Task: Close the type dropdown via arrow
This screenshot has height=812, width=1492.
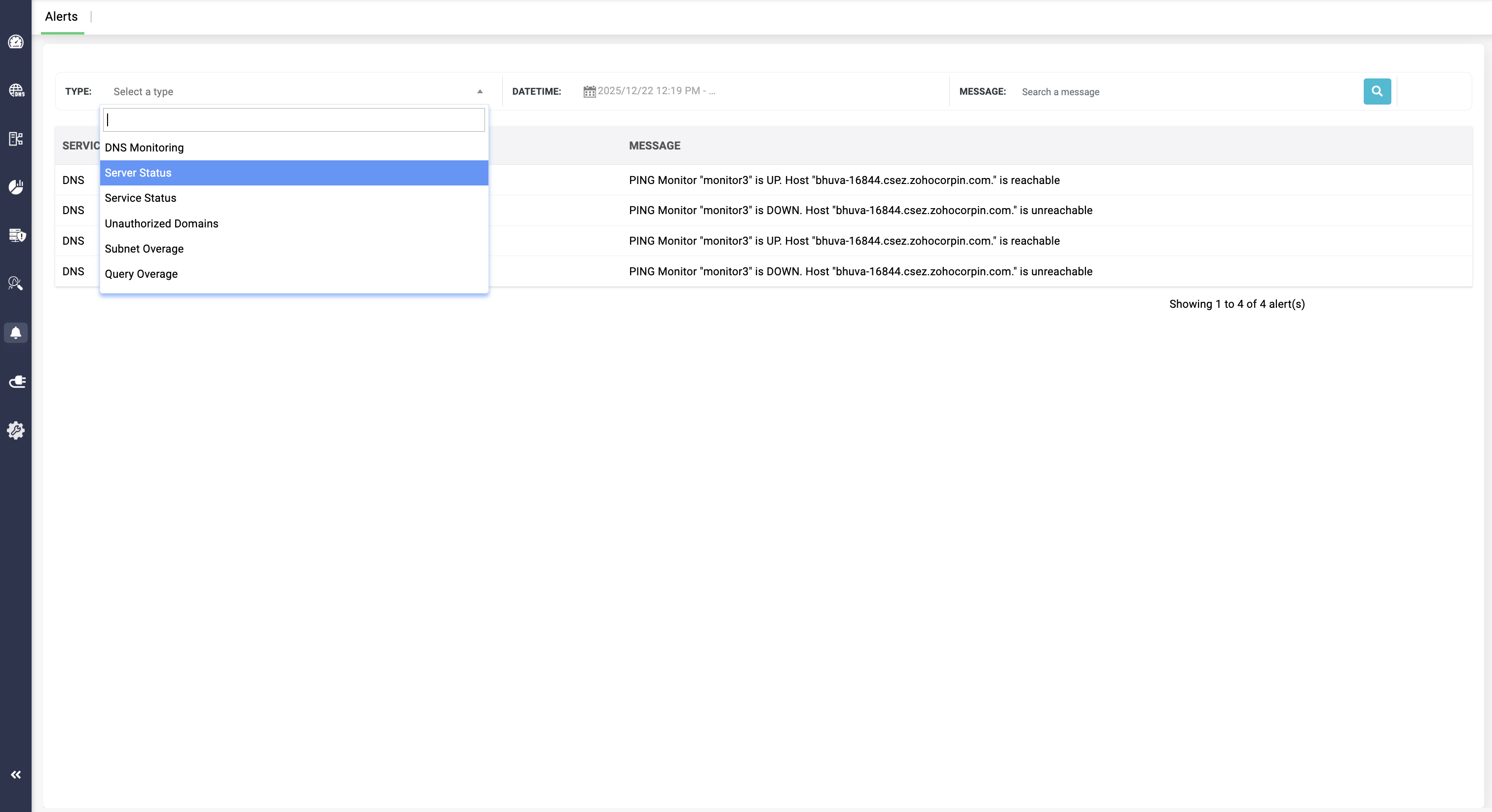Action: 480,91
